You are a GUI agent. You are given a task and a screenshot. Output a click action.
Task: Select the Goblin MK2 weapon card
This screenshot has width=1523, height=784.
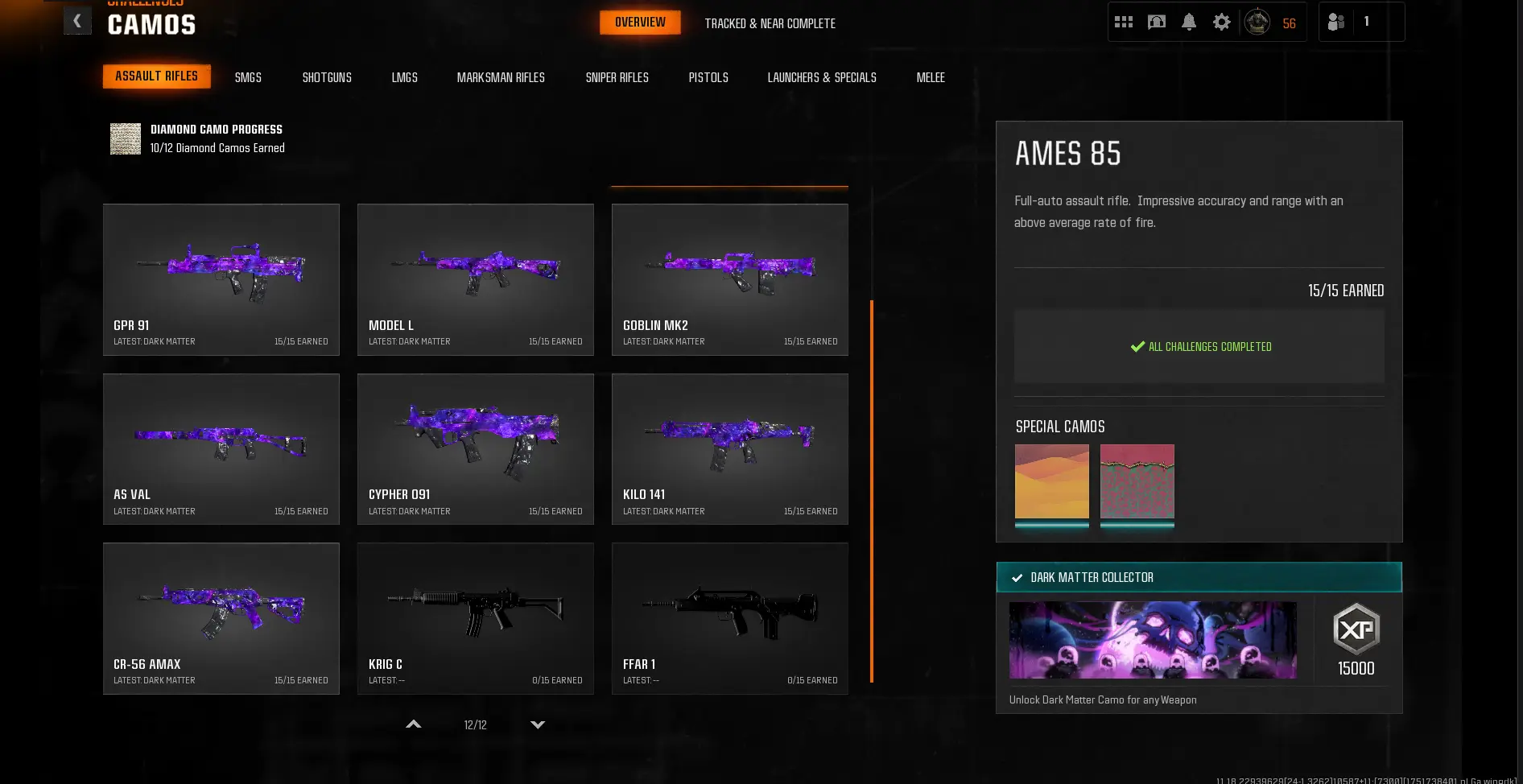coord(730,279)
